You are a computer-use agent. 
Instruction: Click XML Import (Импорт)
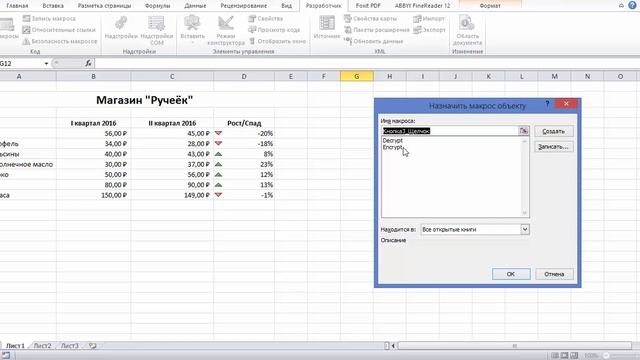429,18
